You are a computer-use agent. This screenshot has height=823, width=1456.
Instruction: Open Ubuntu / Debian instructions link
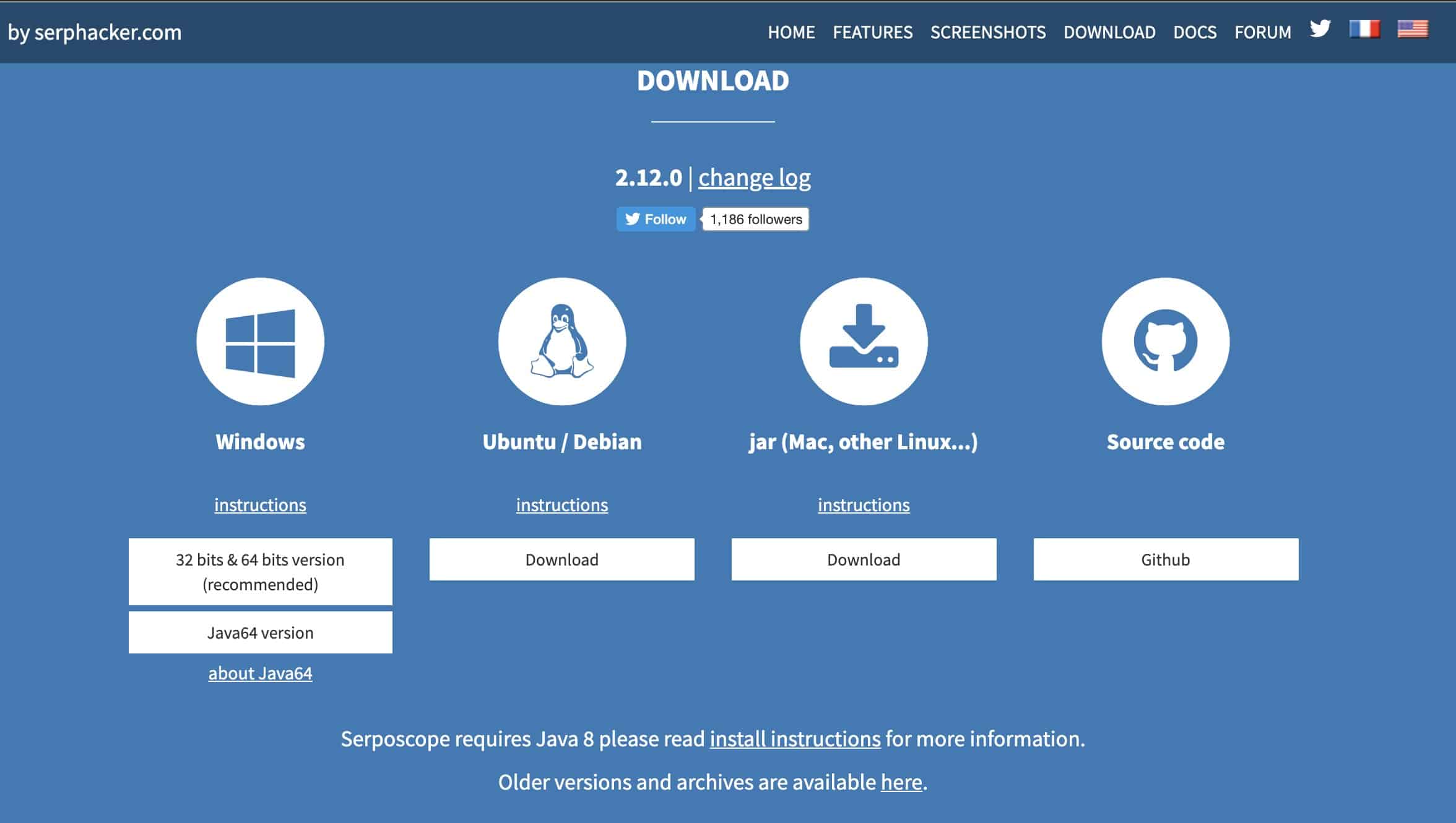(x=562, y=505)
